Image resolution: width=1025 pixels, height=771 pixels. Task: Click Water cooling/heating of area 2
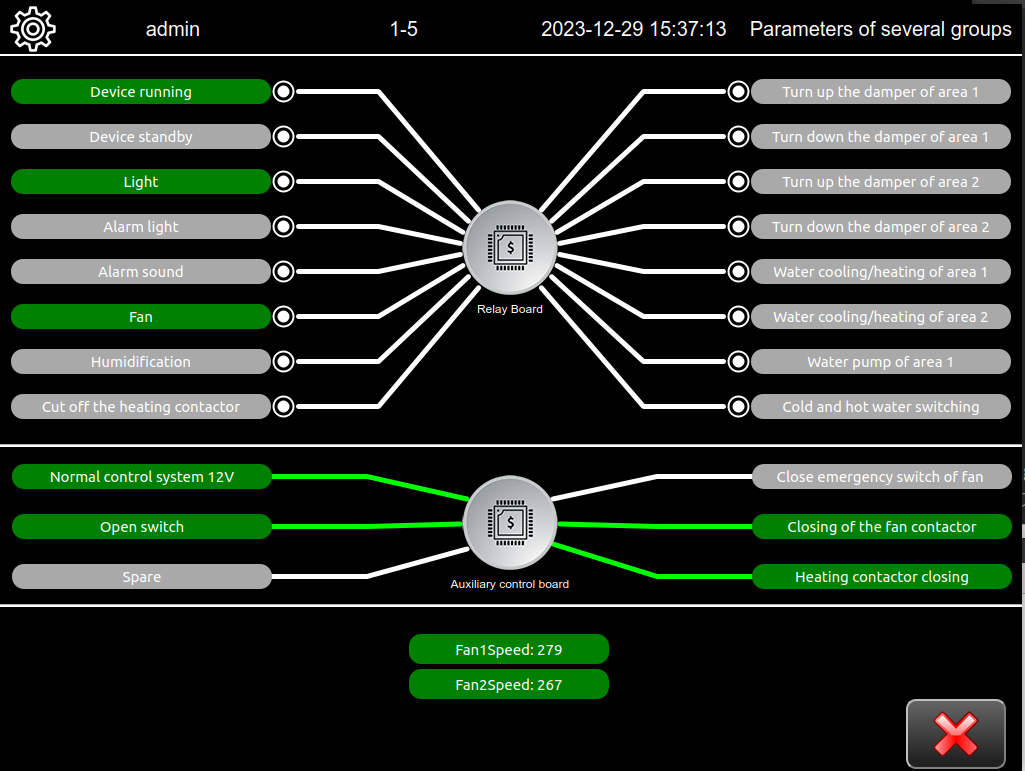880,317
